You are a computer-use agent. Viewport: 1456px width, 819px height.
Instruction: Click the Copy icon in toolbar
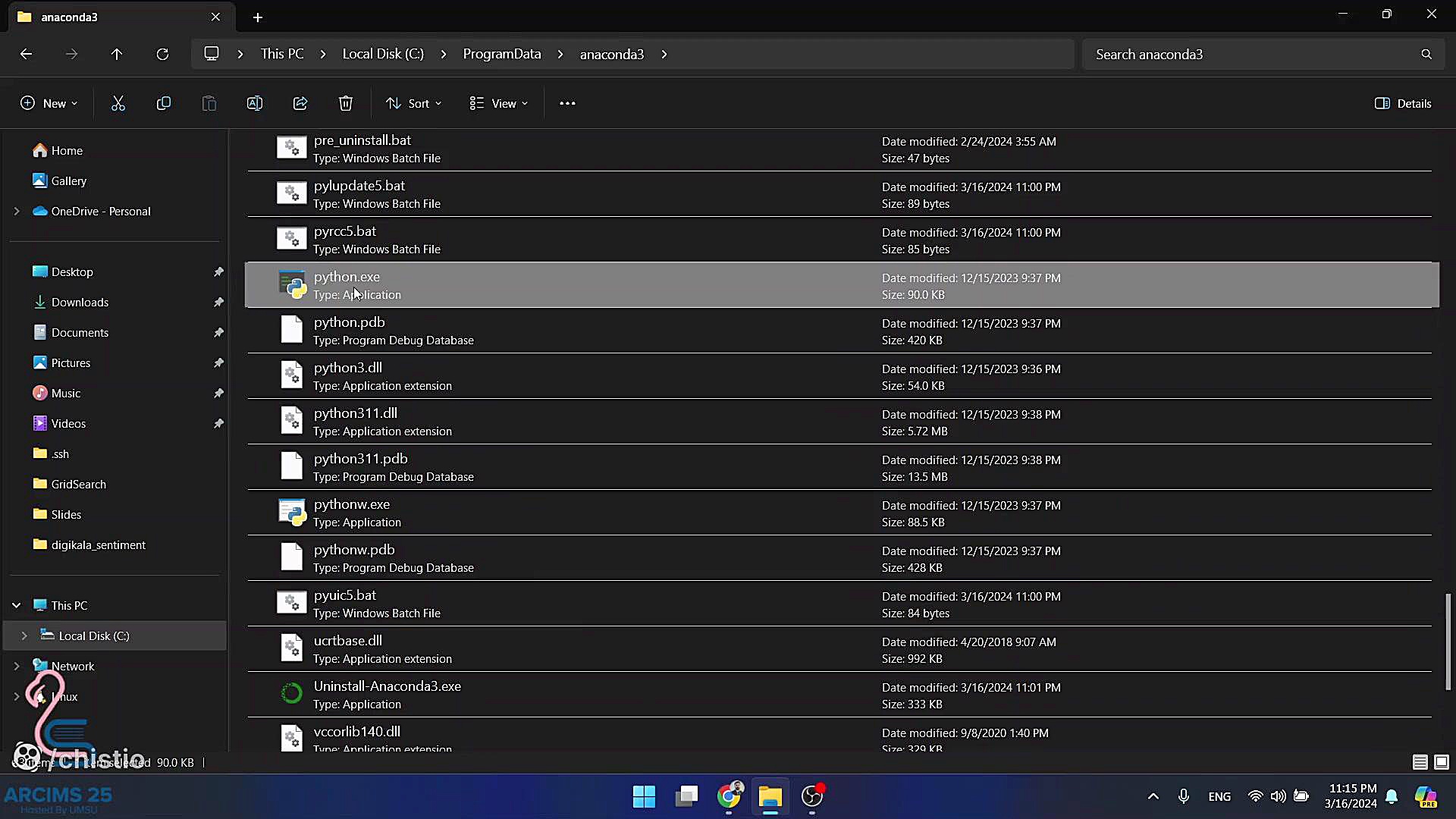pos(164,103)
